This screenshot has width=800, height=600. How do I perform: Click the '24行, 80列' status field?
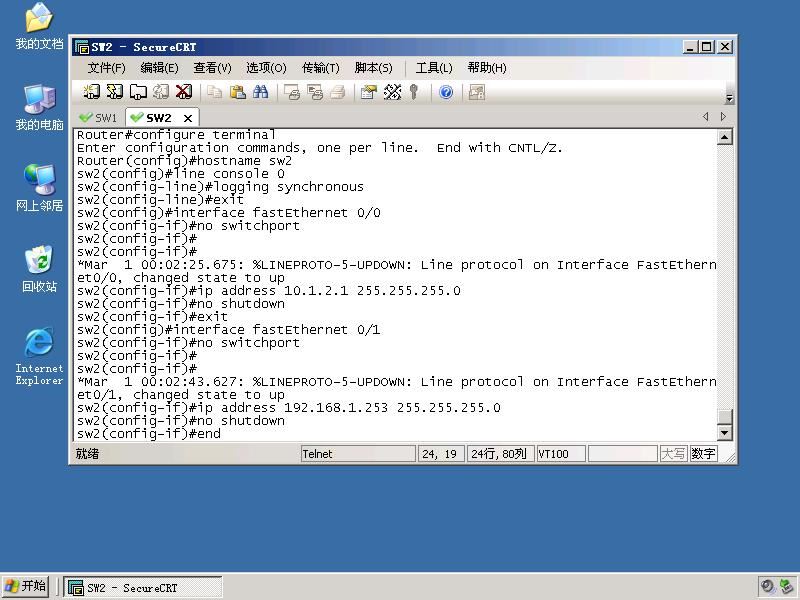(x=501, y=454)
